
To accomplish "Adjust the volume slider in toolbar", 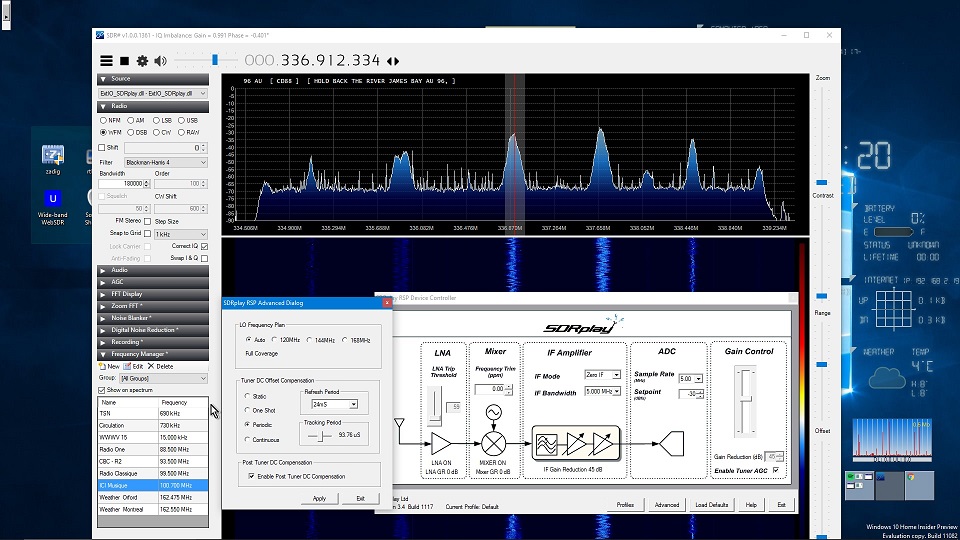I will [x=214, y=60].
